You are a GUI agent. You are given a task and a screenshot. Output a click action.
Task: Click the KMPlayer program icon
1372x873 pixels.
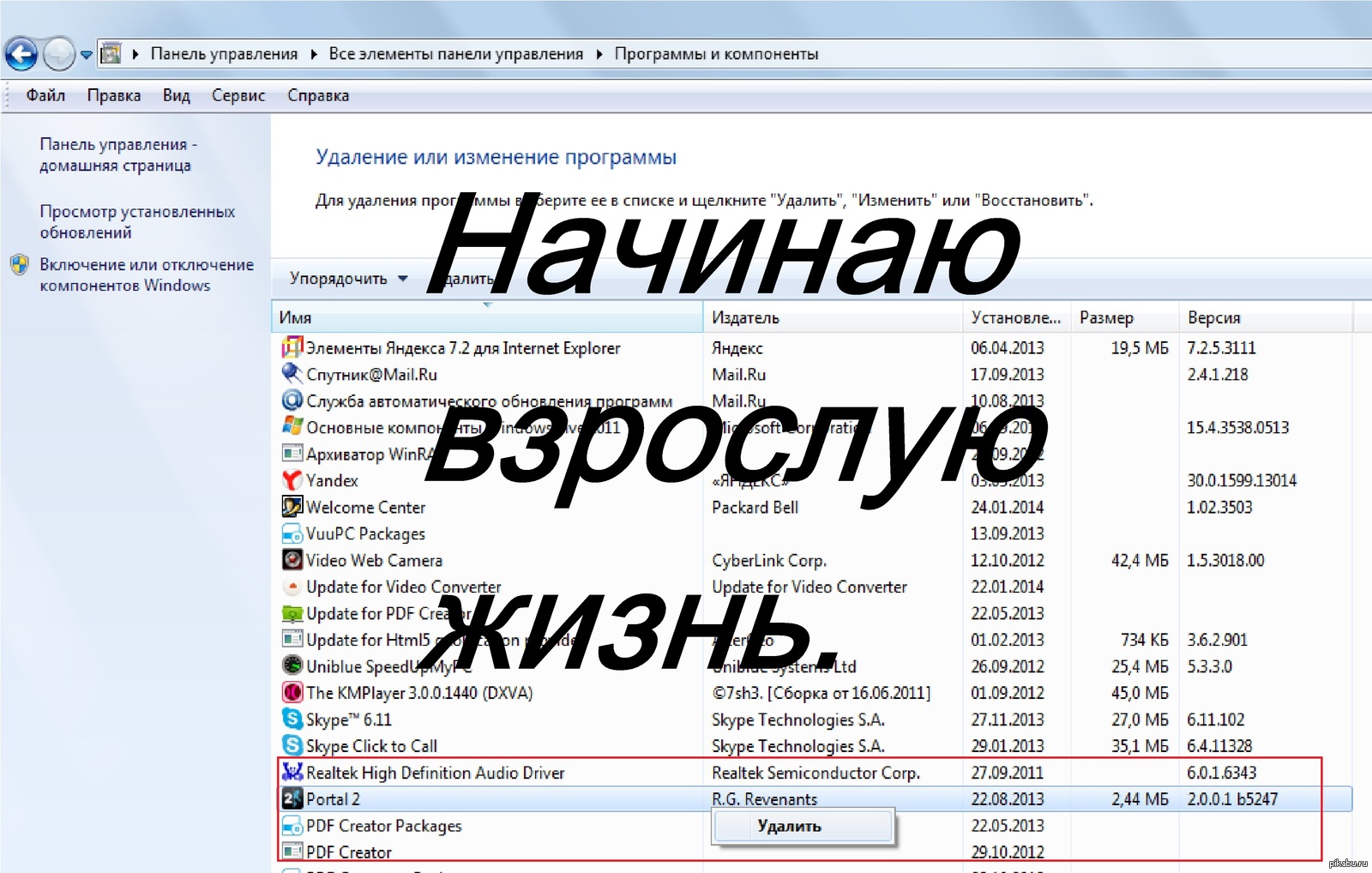coord(292,692)
